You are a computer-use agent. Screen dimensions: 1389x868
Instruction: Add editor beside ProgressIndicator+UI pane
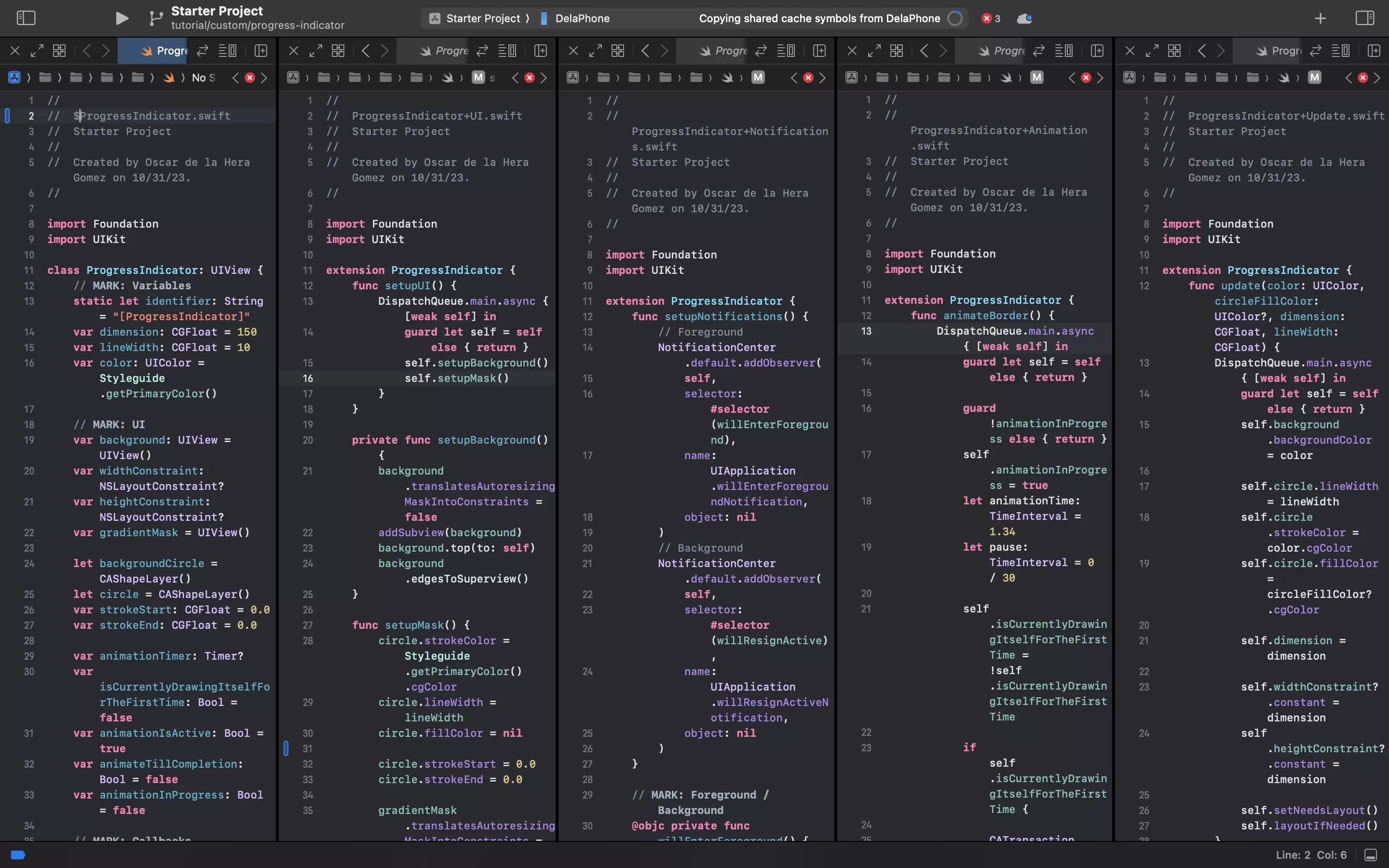[x=540, y=51]
